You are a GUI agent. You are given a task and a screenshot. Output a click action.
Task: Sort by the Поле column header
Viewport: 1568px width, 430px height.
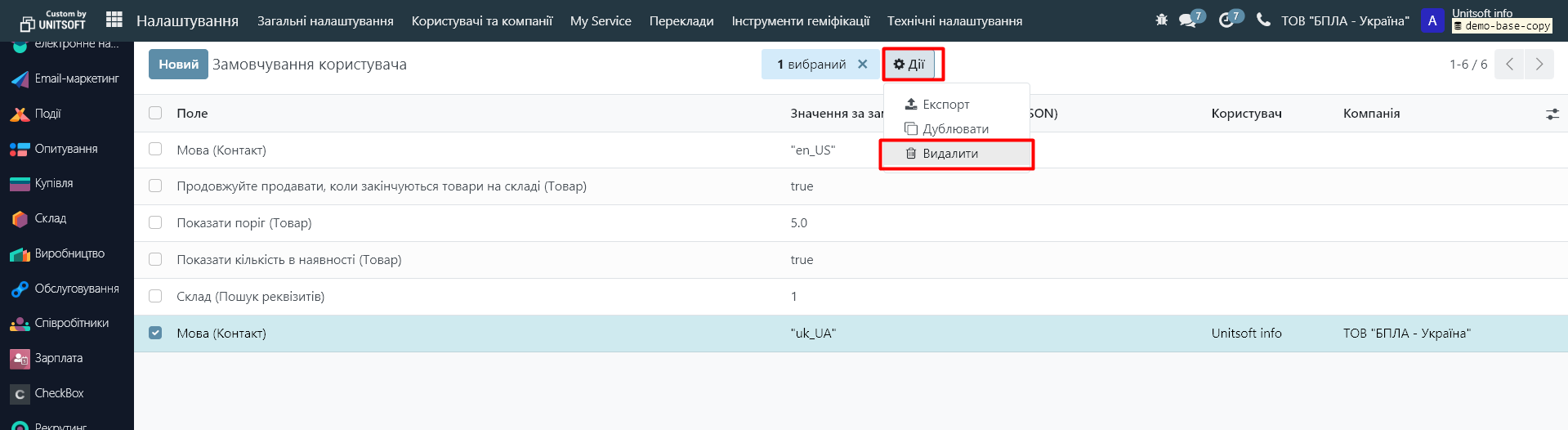[x=192, y=114]
